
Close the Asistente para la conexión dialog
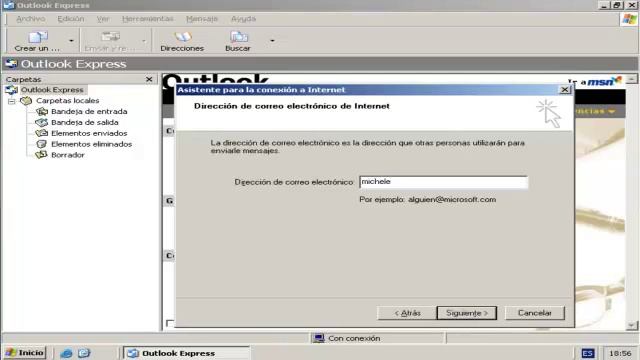tap(565, 89)
